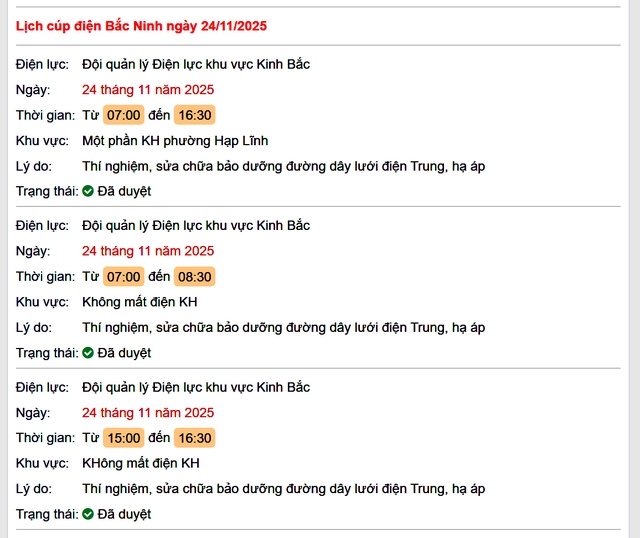
Task: Click the green approved checkmark in the first entry
Action: pyautogui.click(x=88, y=191)
